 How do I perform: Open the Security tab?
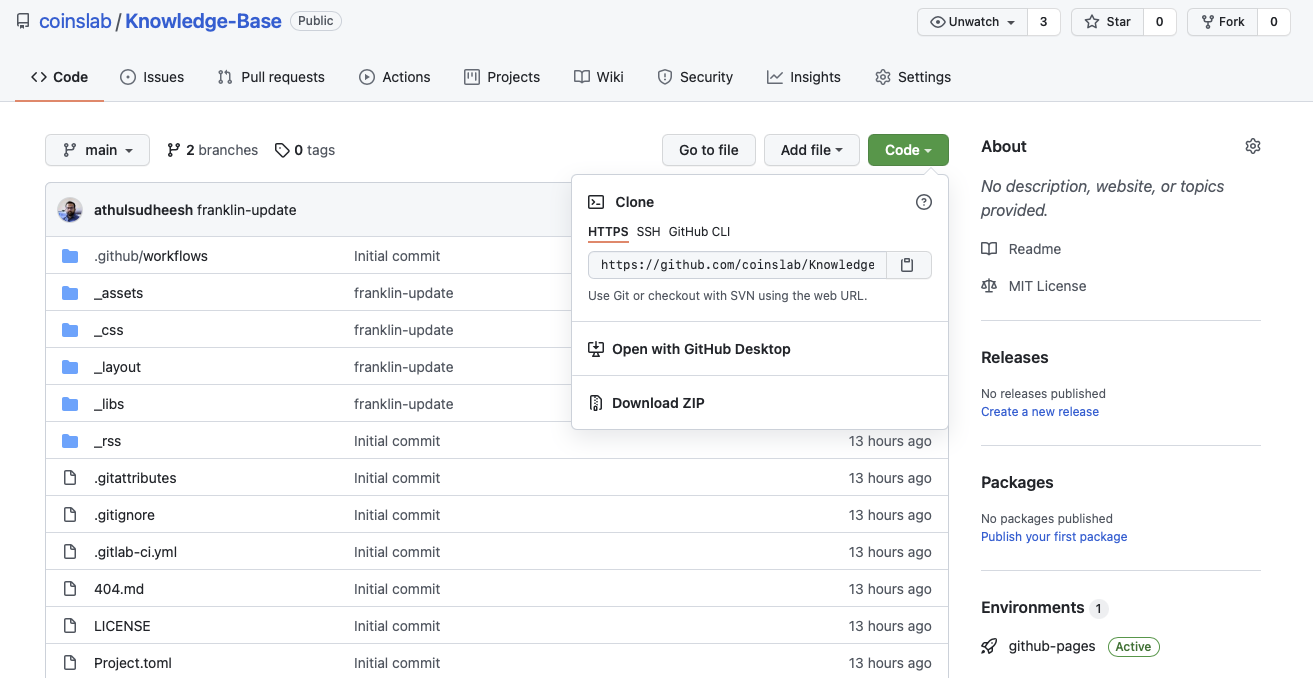click(x=695, y=77)
